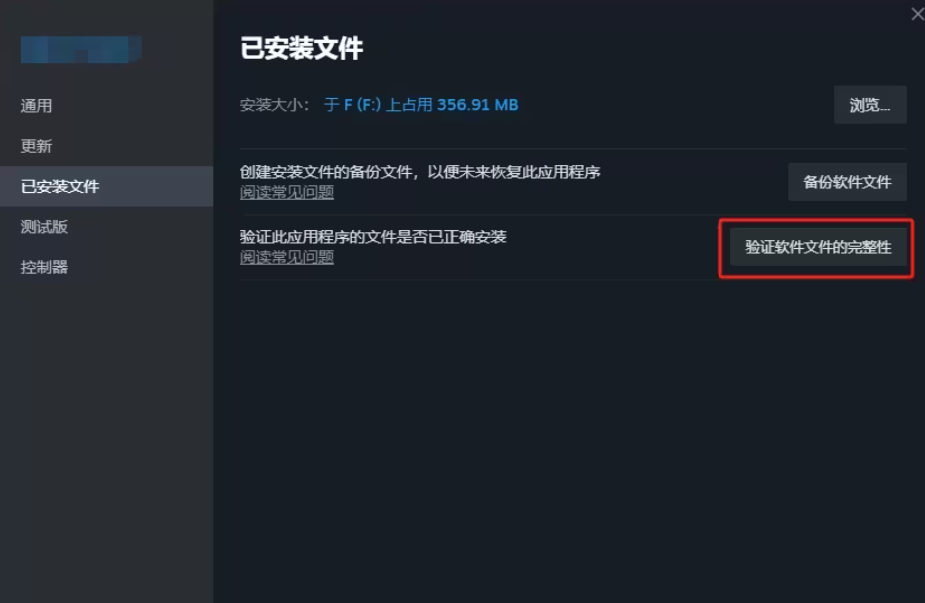Viewport: 925px width, 603px height.
Task: Close the properties window with the X
Action: (x=917, y=14)
